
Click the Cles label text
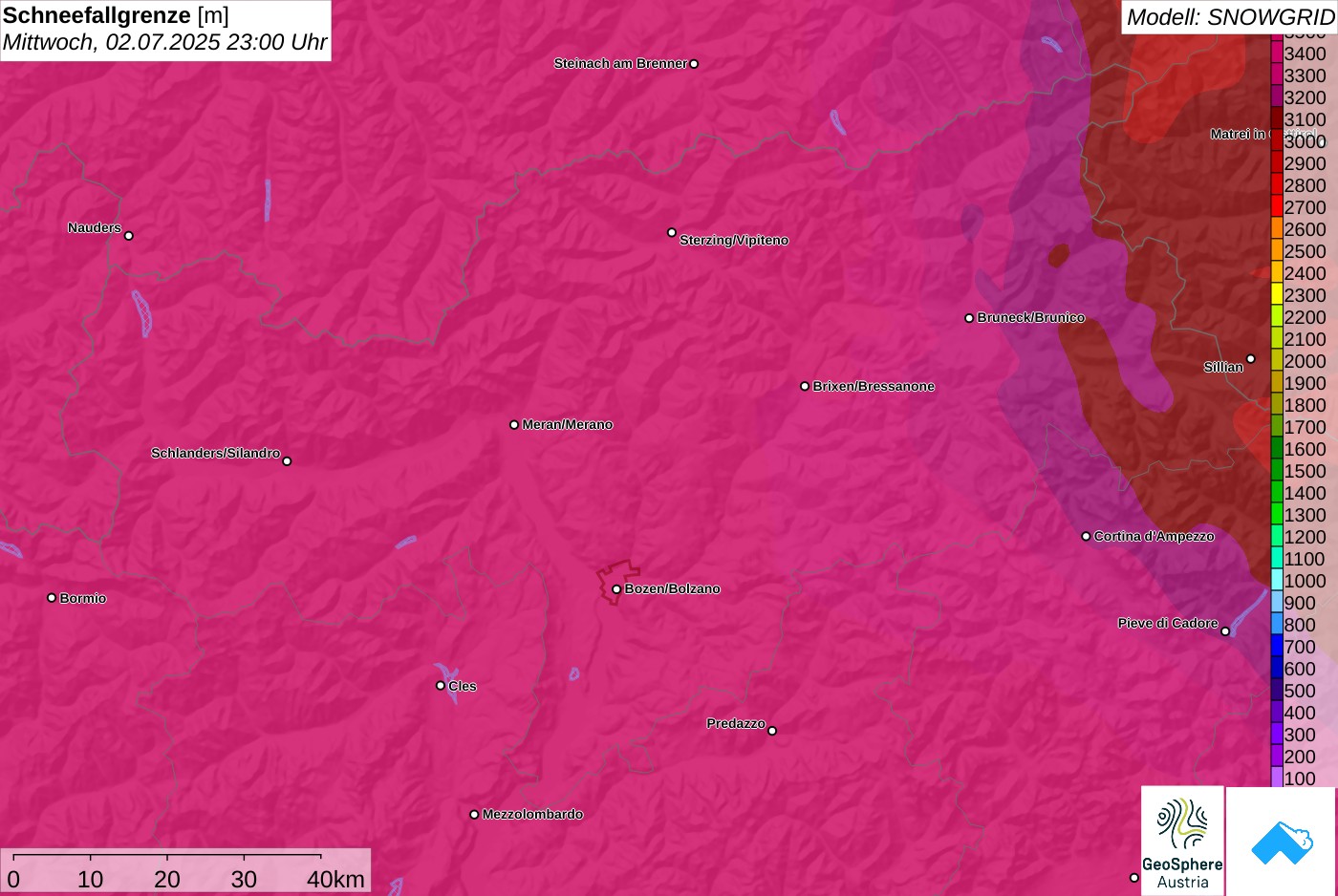(x=463, y=687)
